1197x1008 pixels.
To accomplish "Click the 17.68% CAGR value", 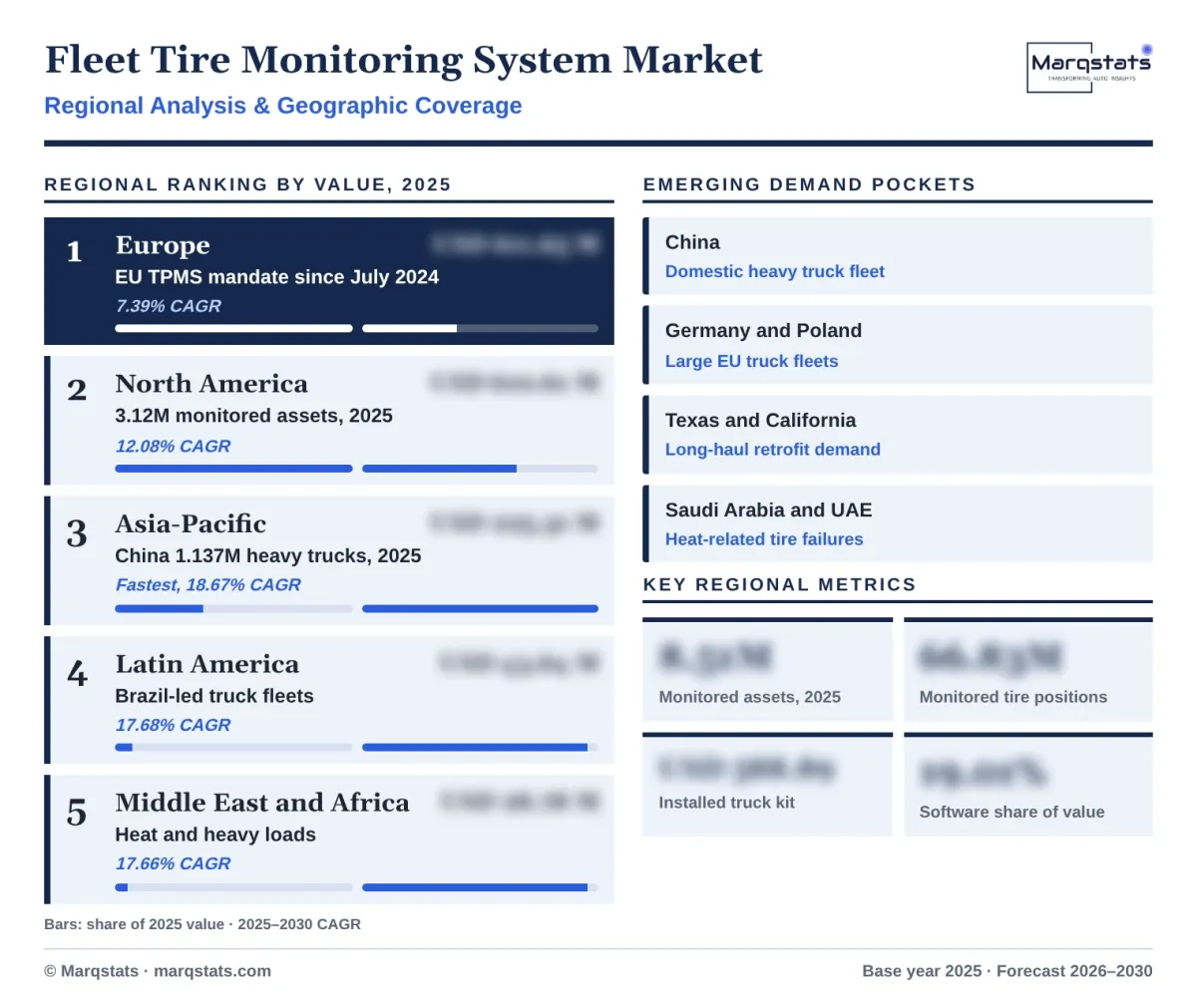I will point(173,725).
